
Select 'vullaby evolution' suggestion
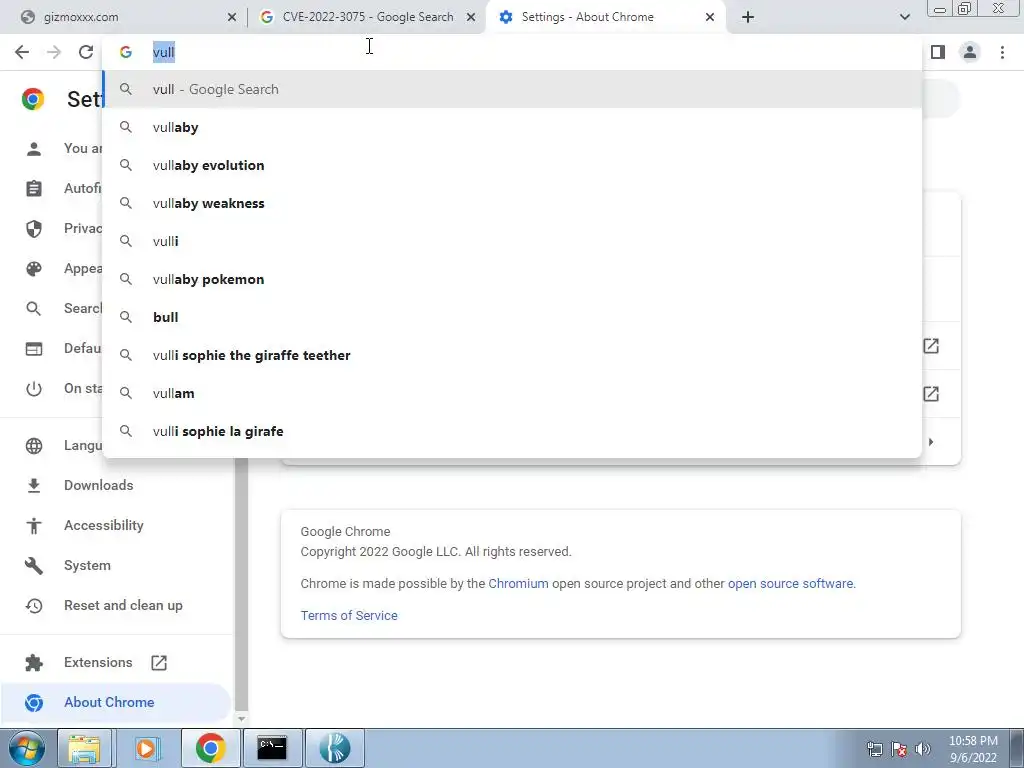513,165
